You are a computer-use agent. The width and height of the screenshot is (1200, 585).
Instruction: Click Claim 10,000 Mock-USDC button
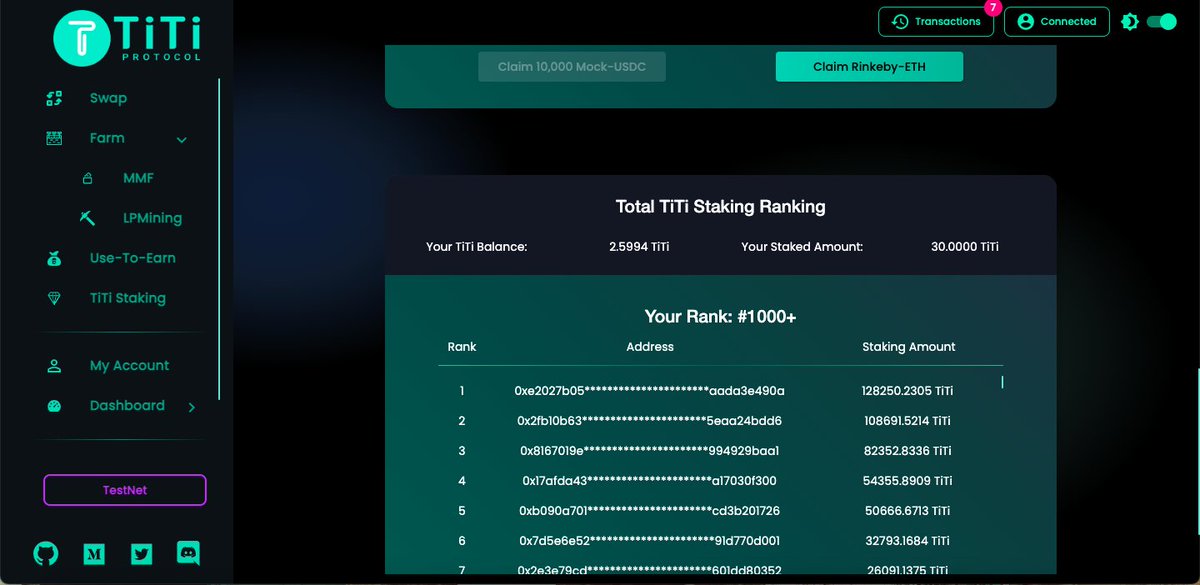point(572,67)
